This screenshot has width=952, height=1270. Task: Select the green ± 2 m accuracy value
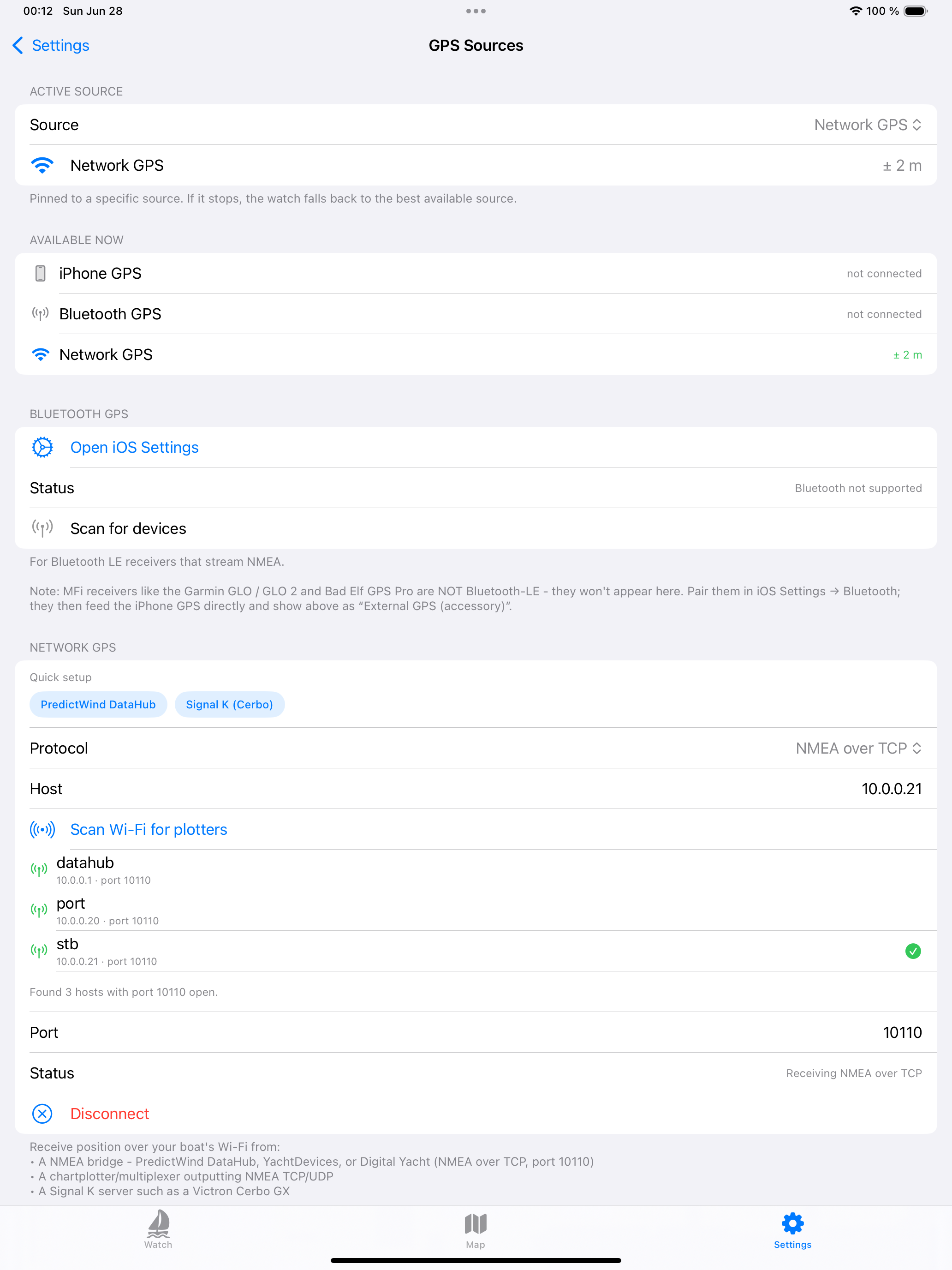point(907,355)
